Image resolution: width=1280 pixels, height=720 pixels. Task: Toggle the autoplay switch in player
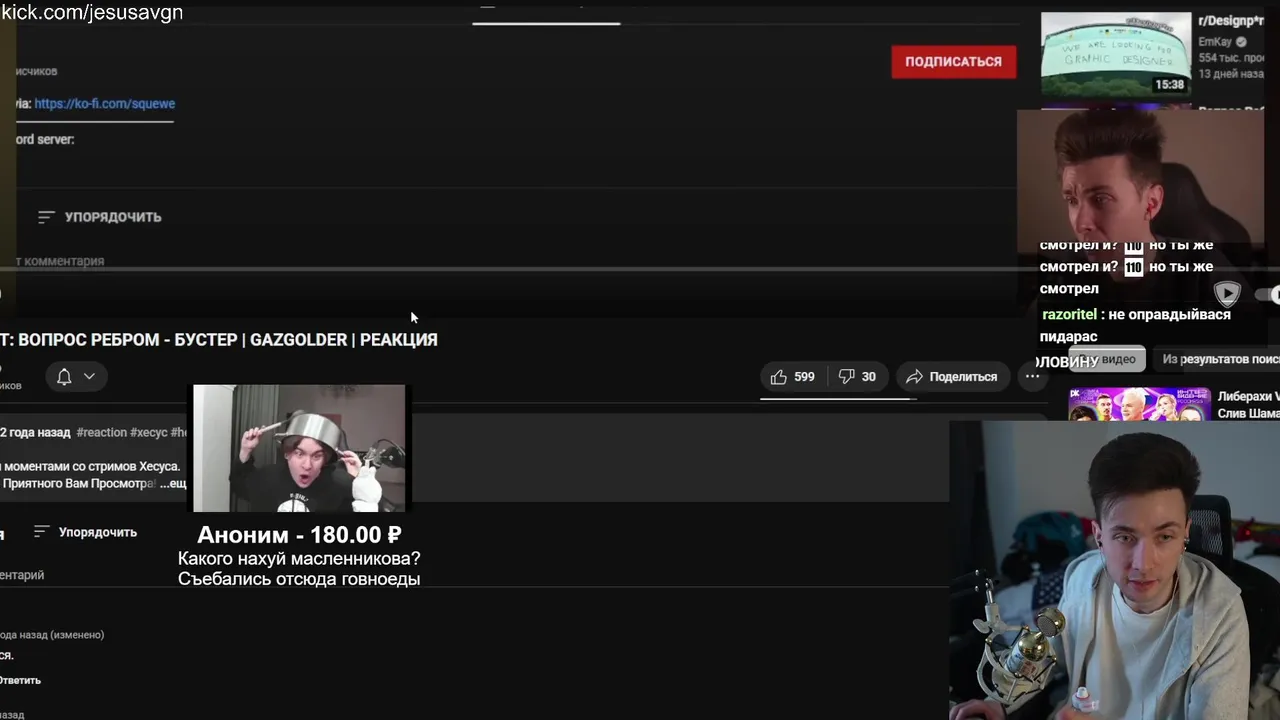point(1268,294)
